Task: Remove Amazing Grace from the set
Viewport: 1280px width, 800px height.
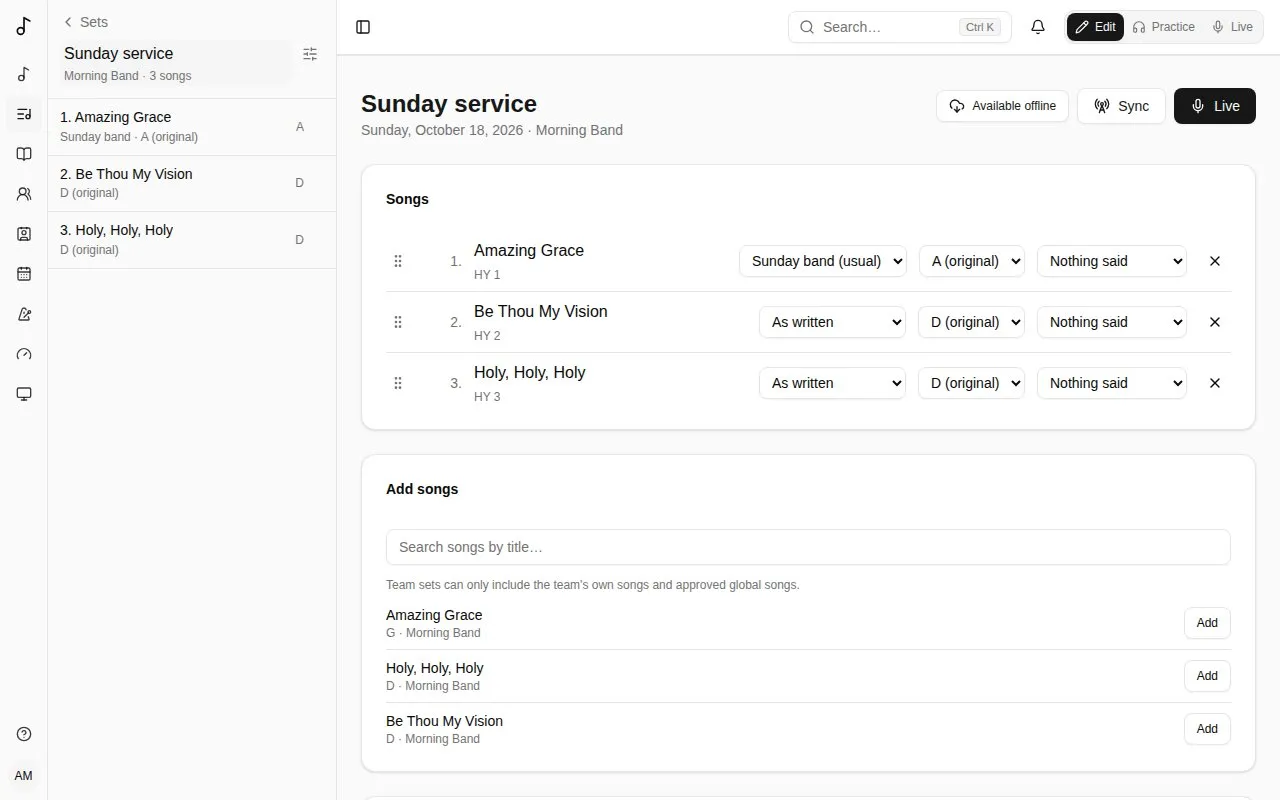Action: pos(1215,261)
